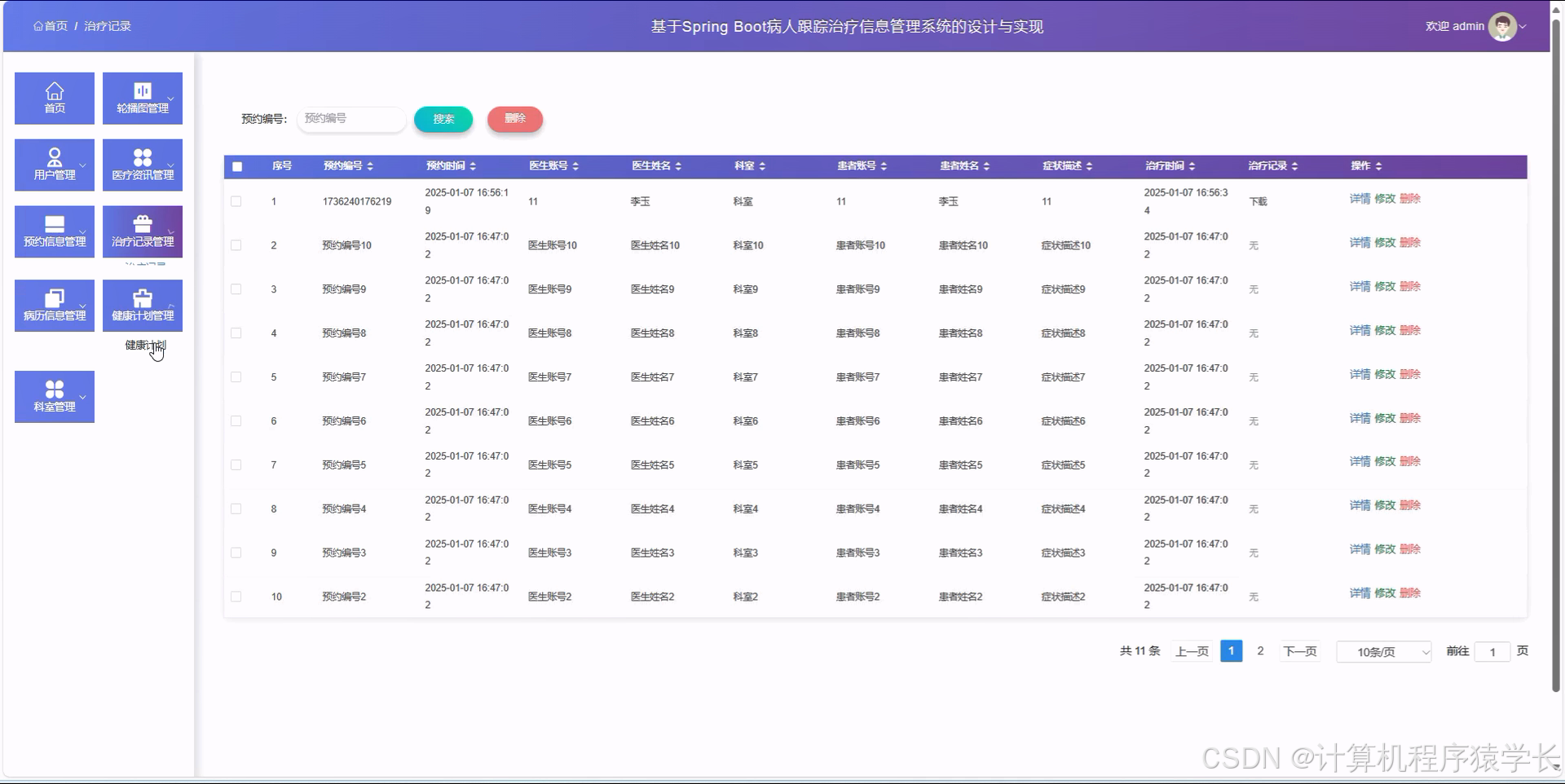Open the 首页 home icon in sidebar
Screen dimensions: 1565x784
click(x=54, y=98)
